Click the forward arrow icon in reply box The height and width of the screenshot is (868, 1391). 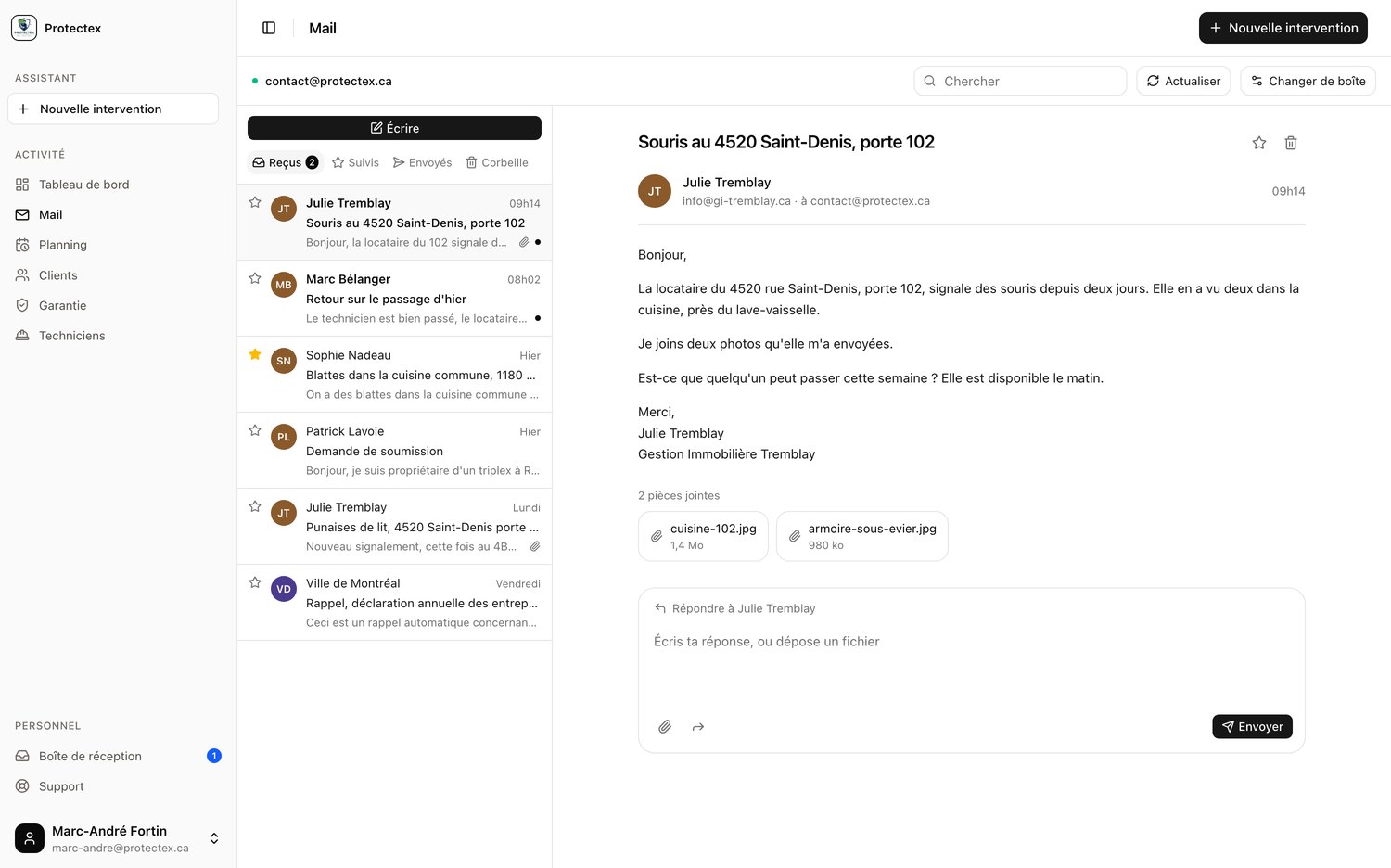coord(698,727)
